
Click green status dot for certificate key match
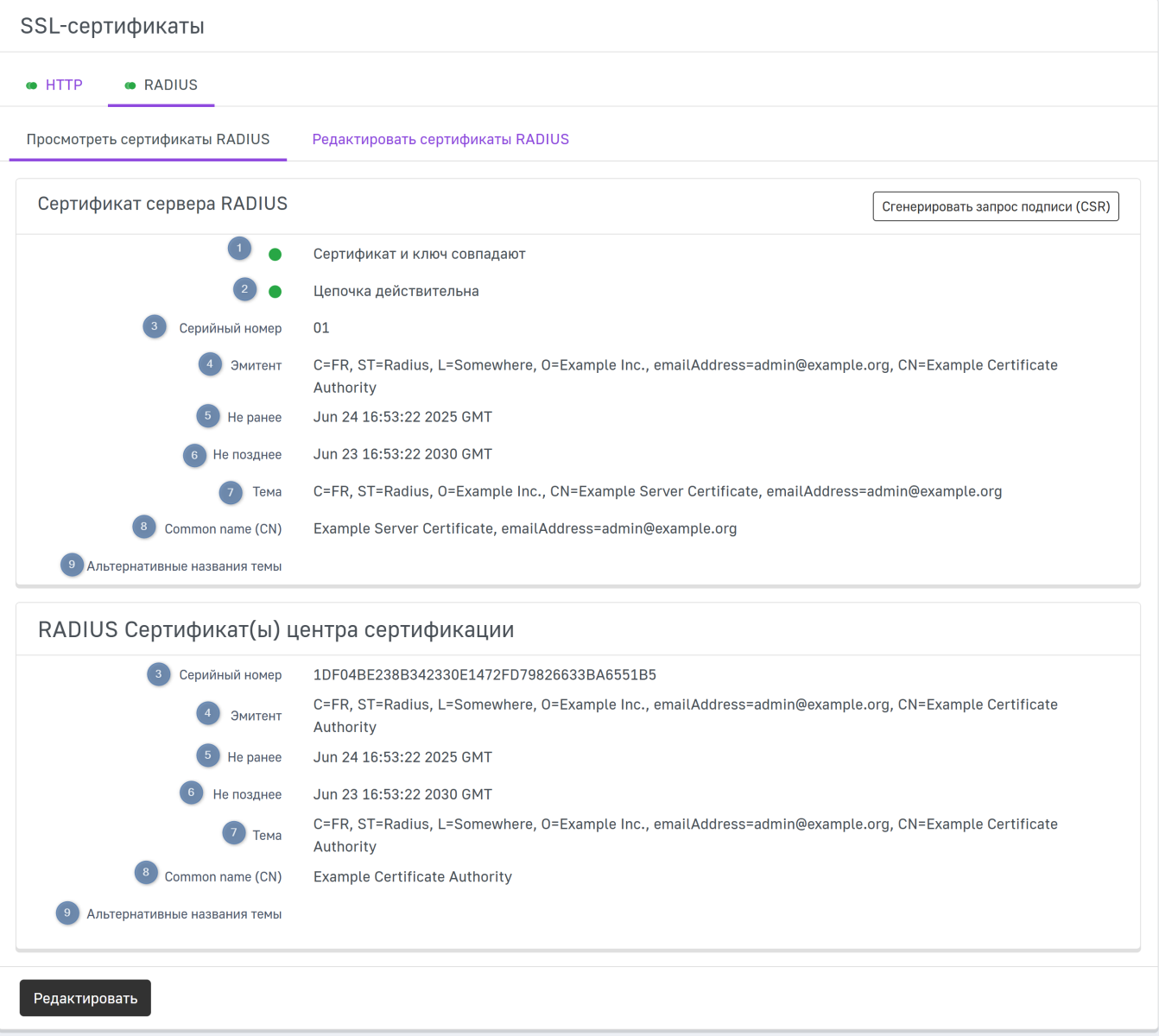[x=275, y=255]
